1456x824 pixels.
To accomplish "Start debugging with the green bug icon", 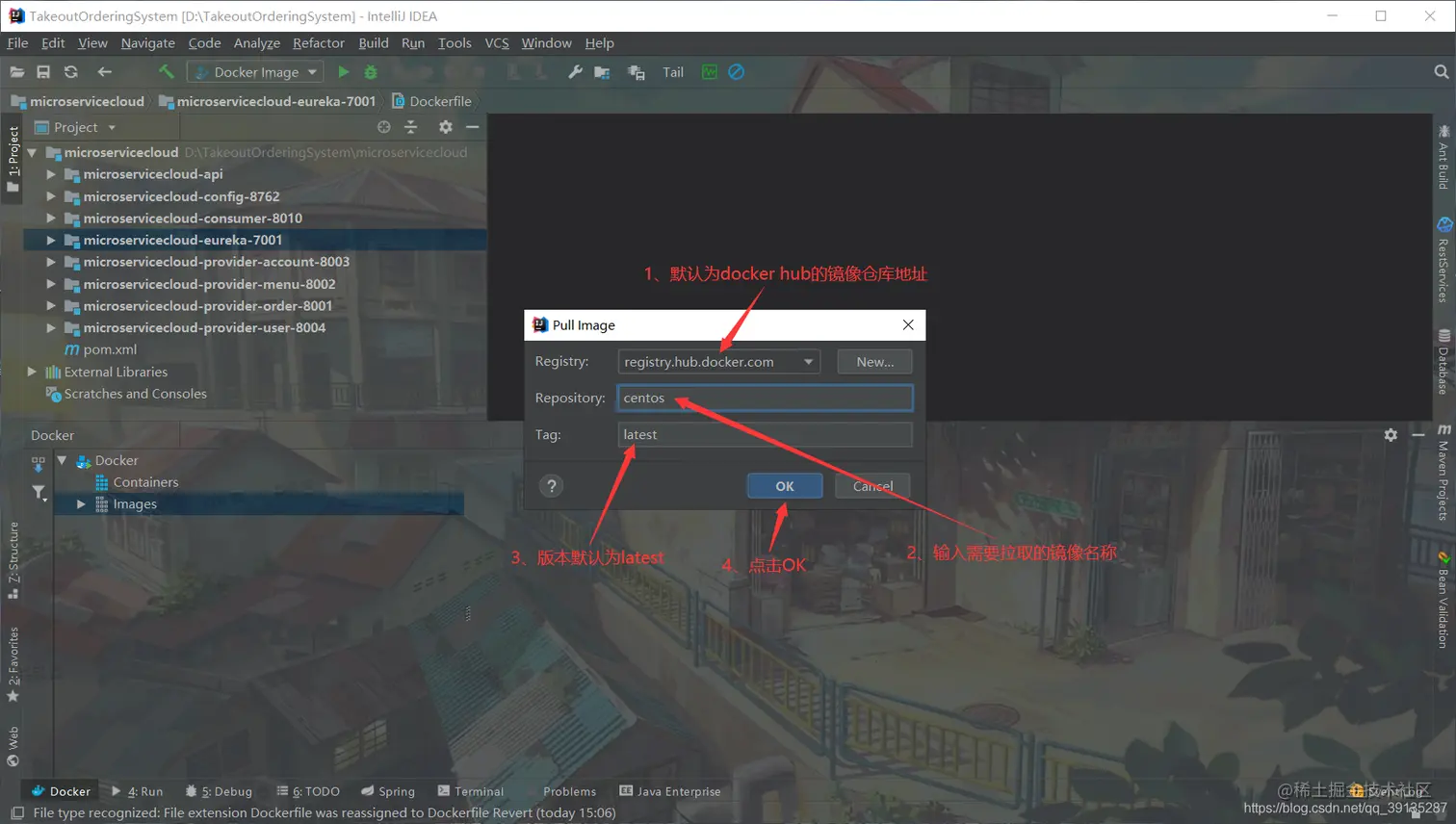I will (371, 72).
